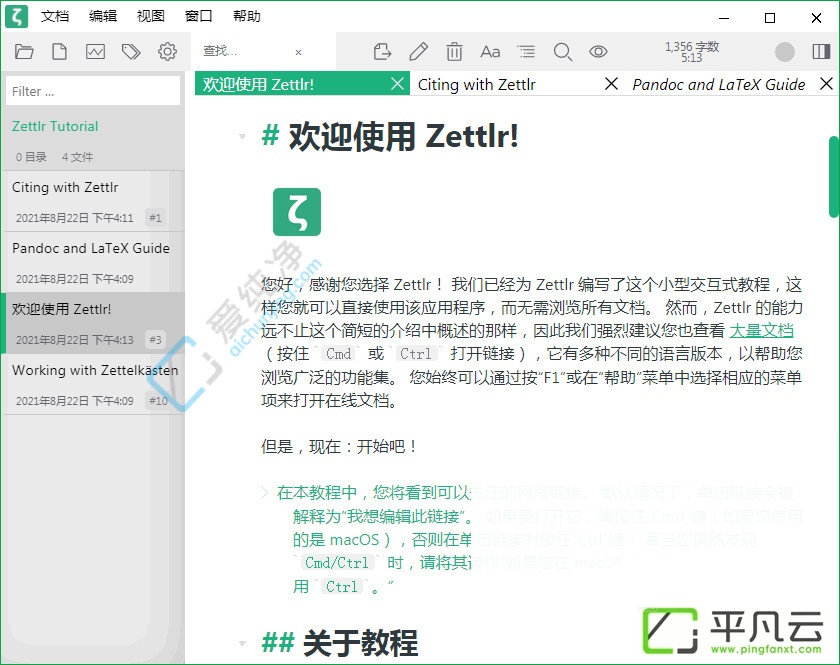Click the export/share document icon
The width and height of the screenshot is (840, 665).
(382, 52)
